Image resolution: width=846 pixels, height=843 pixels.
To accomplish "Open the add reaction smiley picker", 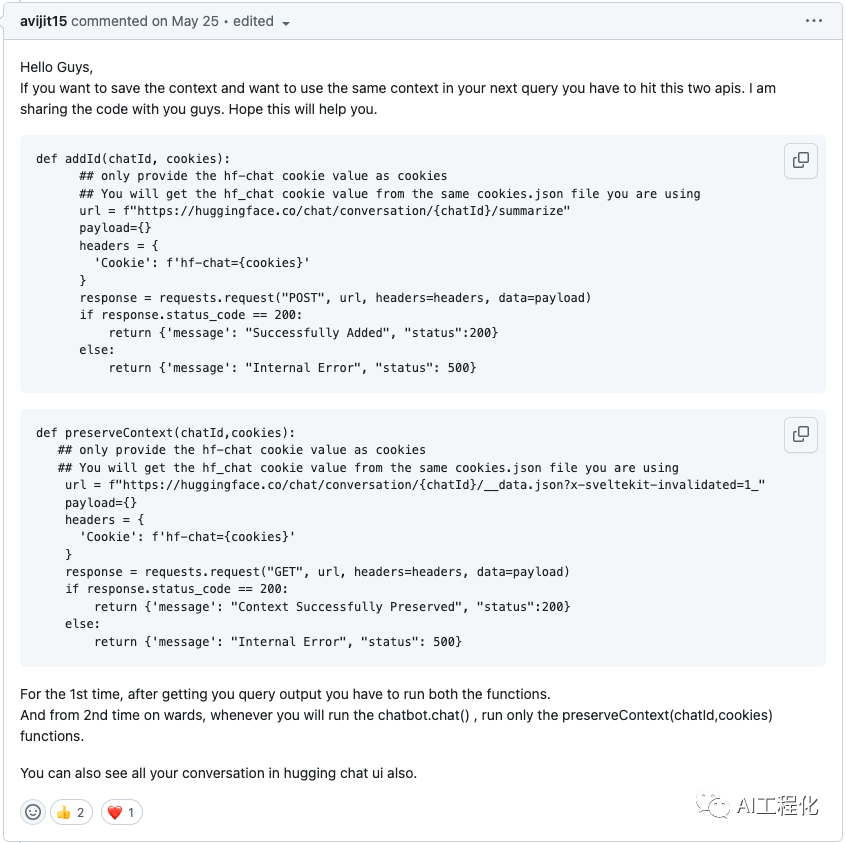I will [33, 812].
